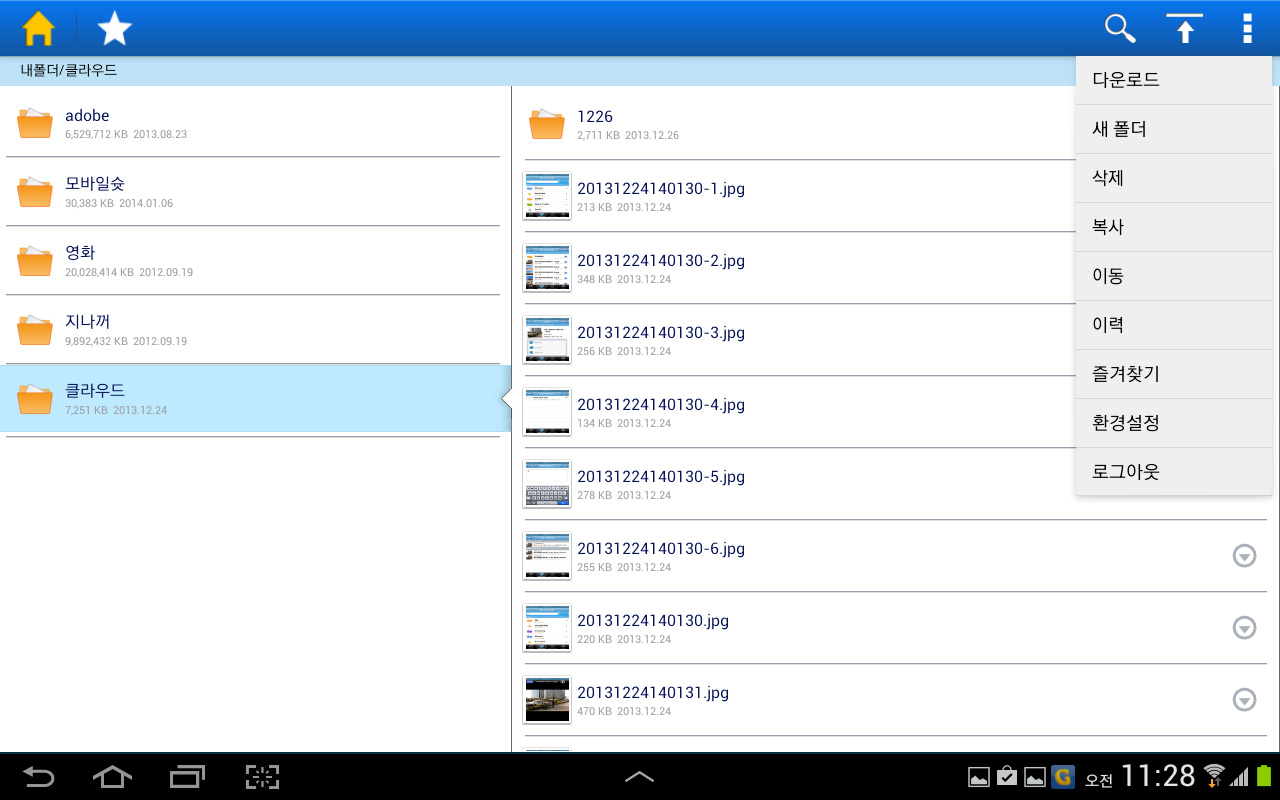The height and width of the screenshot is (800, 1280).
Task: Open the adobe folder
Action: [x=253, y=122]
